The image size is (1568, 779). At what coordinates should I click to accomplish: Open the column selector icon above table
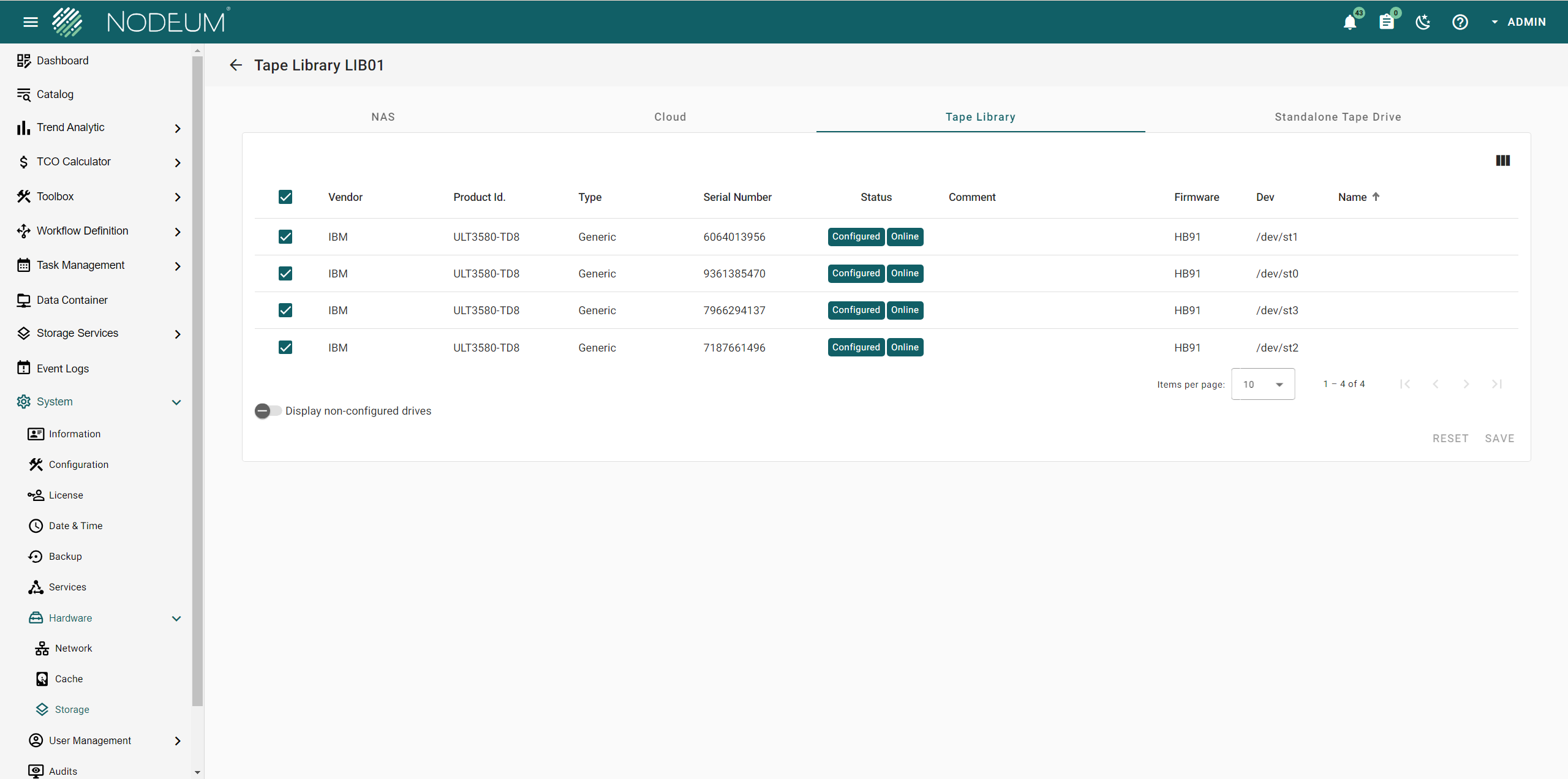1502,160
